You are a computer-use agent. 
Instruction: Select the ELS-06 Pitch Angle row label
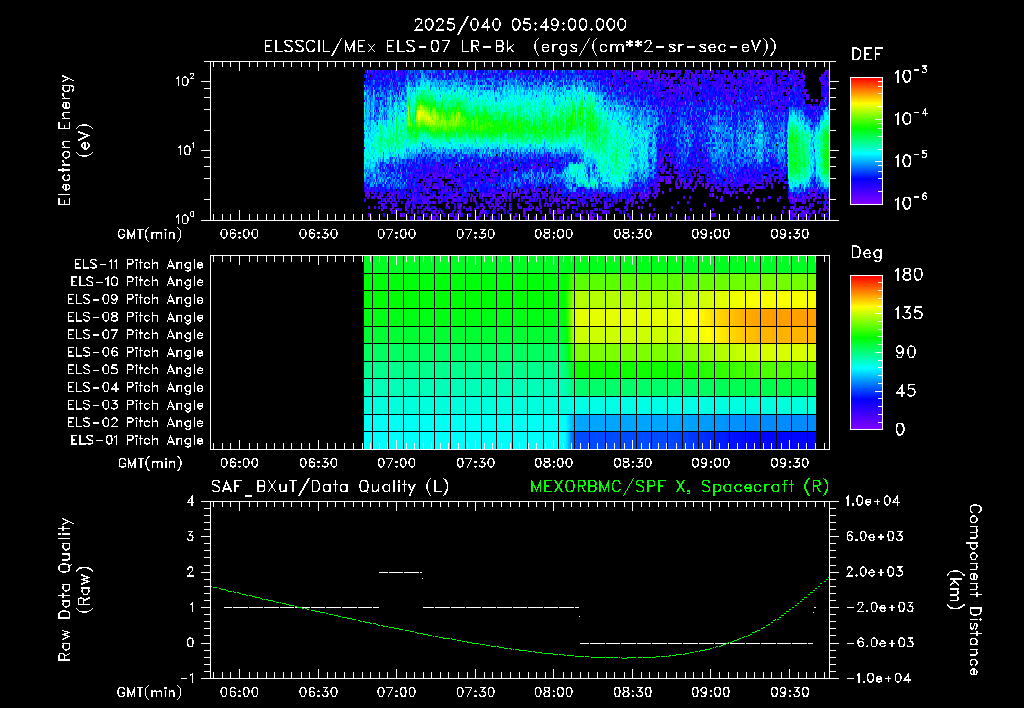[x=135, y=352]
